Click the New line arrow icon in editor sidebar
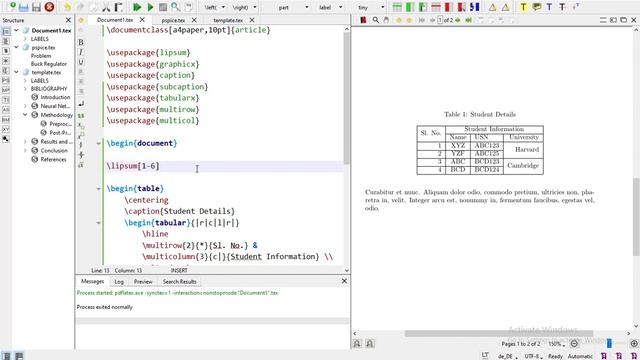 [81, 104]
